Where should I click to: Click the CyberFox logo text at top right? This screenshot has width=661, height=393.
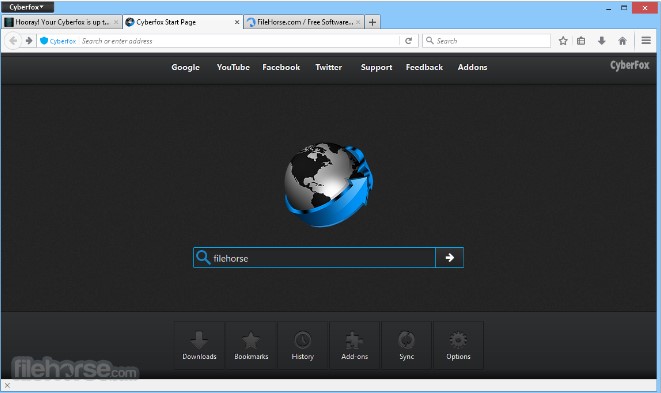630,65
